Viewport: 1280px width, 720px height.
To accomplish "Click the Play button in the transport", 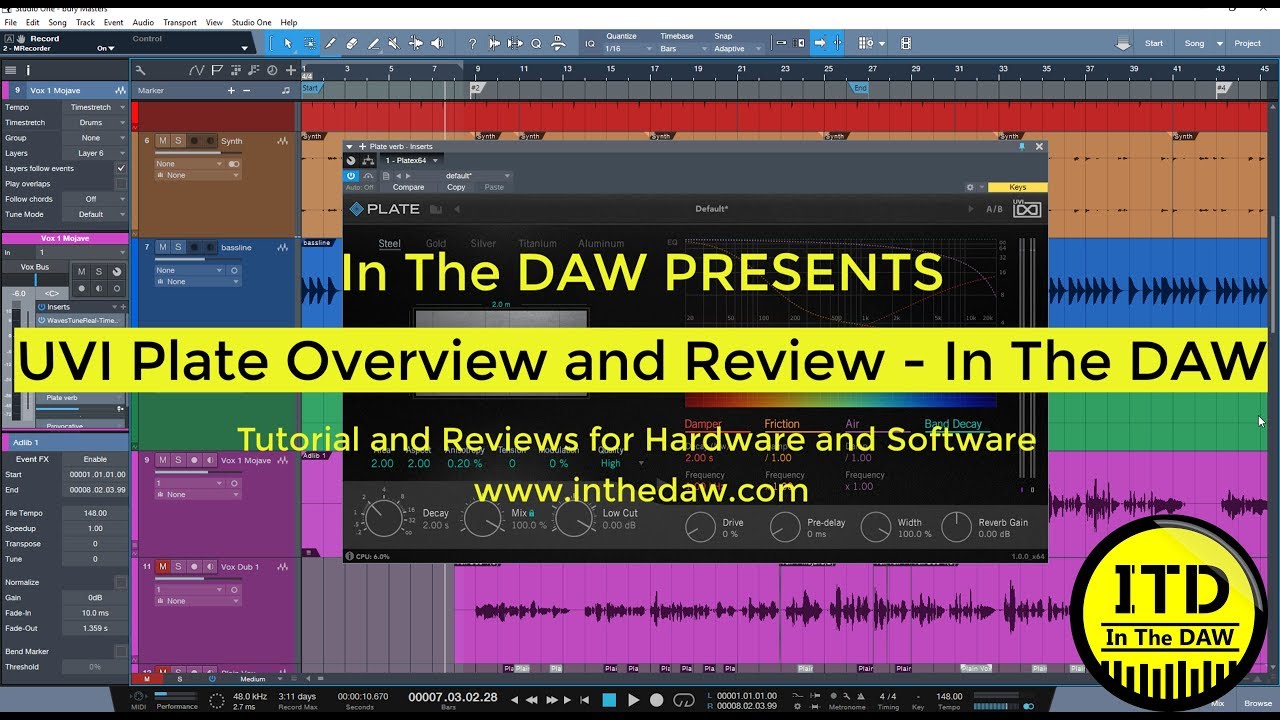I will click(633, 700).
